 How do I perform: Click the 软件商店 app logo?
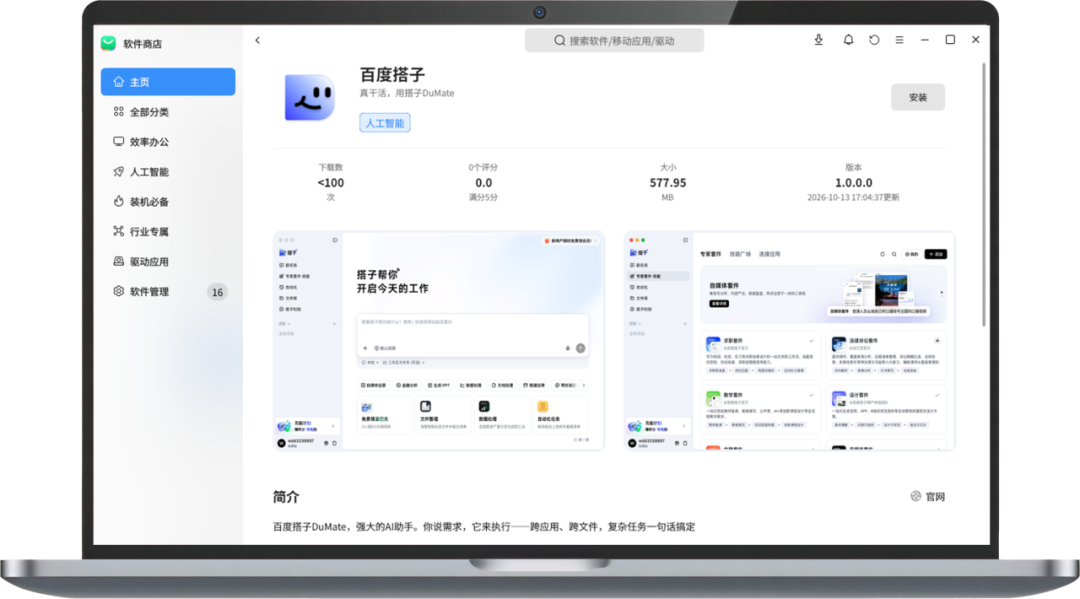[108, 43]
